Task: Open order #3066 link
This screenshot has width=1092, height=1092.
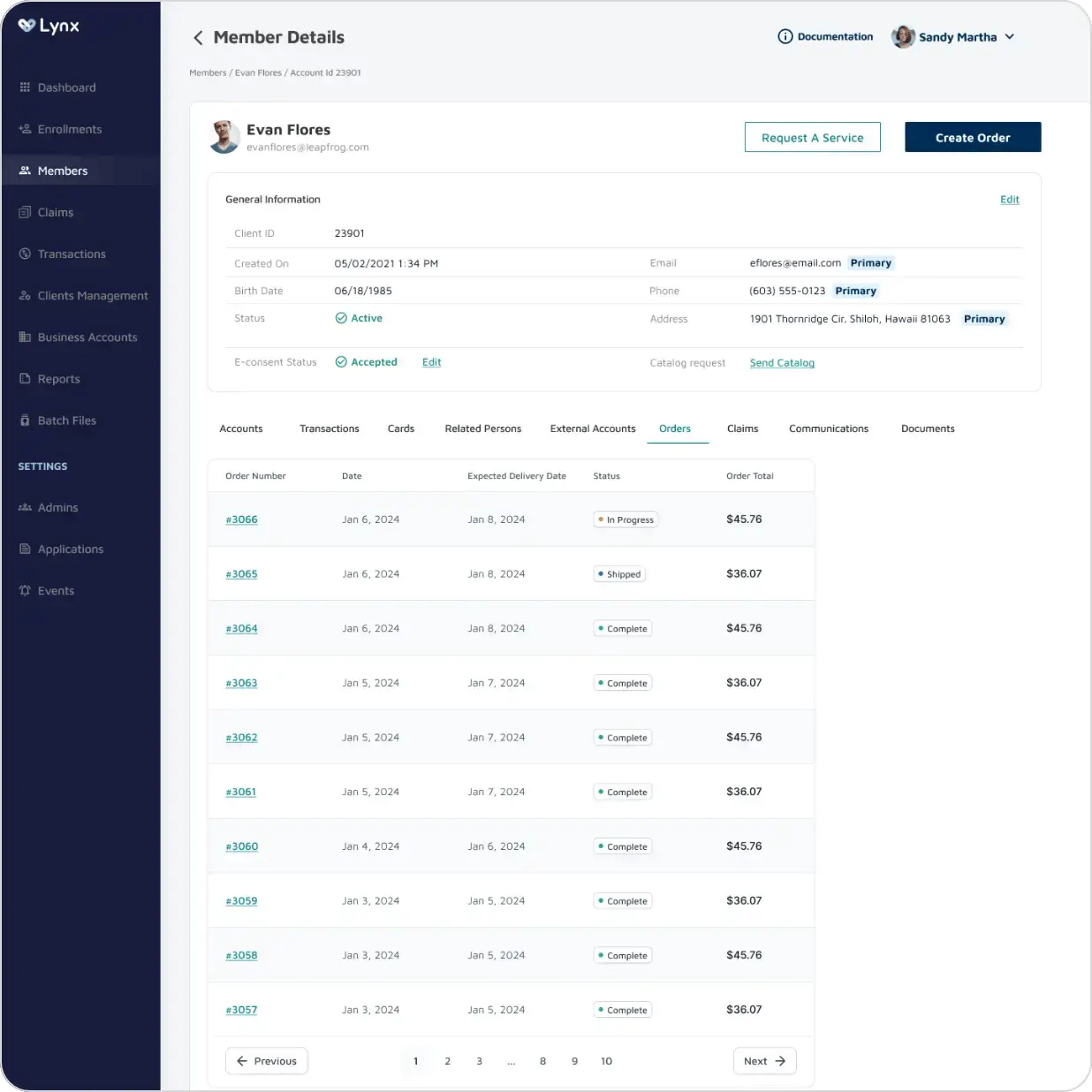Action: pos(241,519)
